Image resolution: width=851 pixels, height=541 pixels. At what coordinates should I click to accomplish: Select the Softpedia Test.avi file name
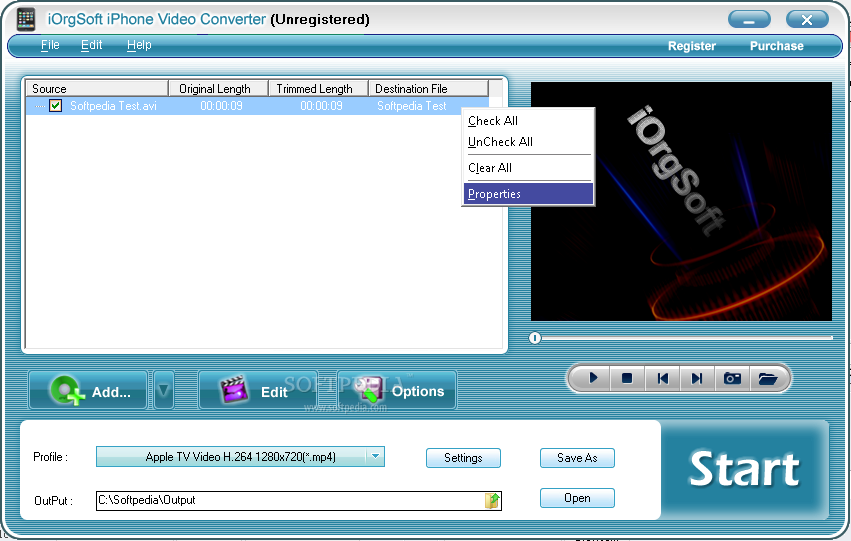click(x=113, y=106)
